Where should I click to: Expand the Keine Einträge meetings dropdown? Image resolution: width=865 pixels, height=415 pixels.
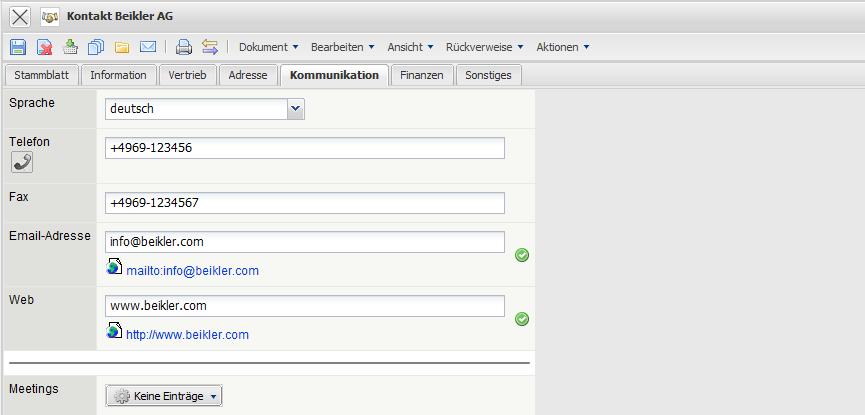pos(164,396)
